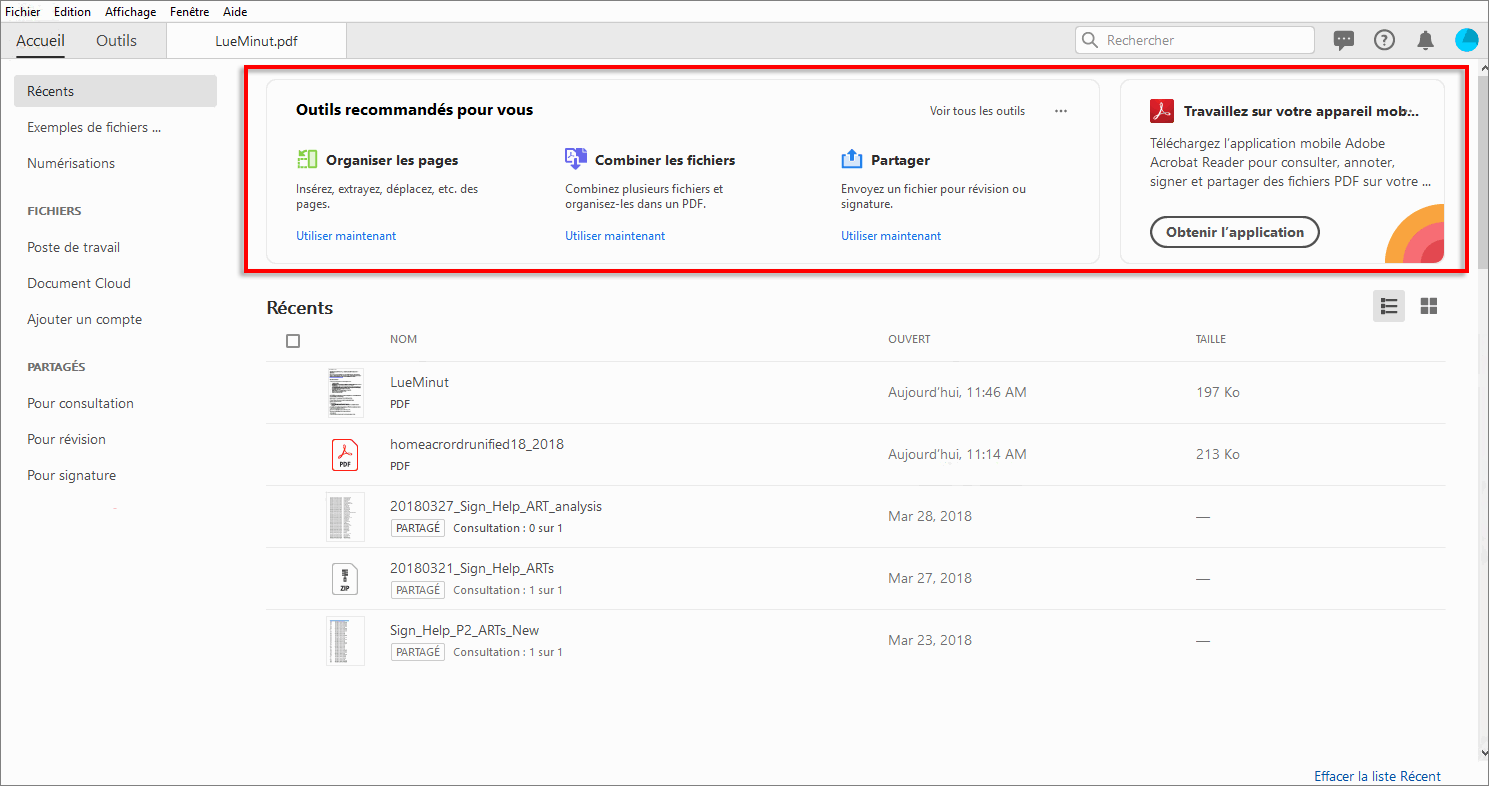The image size is (1489, 786).
Task: Click the Organiser les pages icon
Action: point(307,159)
